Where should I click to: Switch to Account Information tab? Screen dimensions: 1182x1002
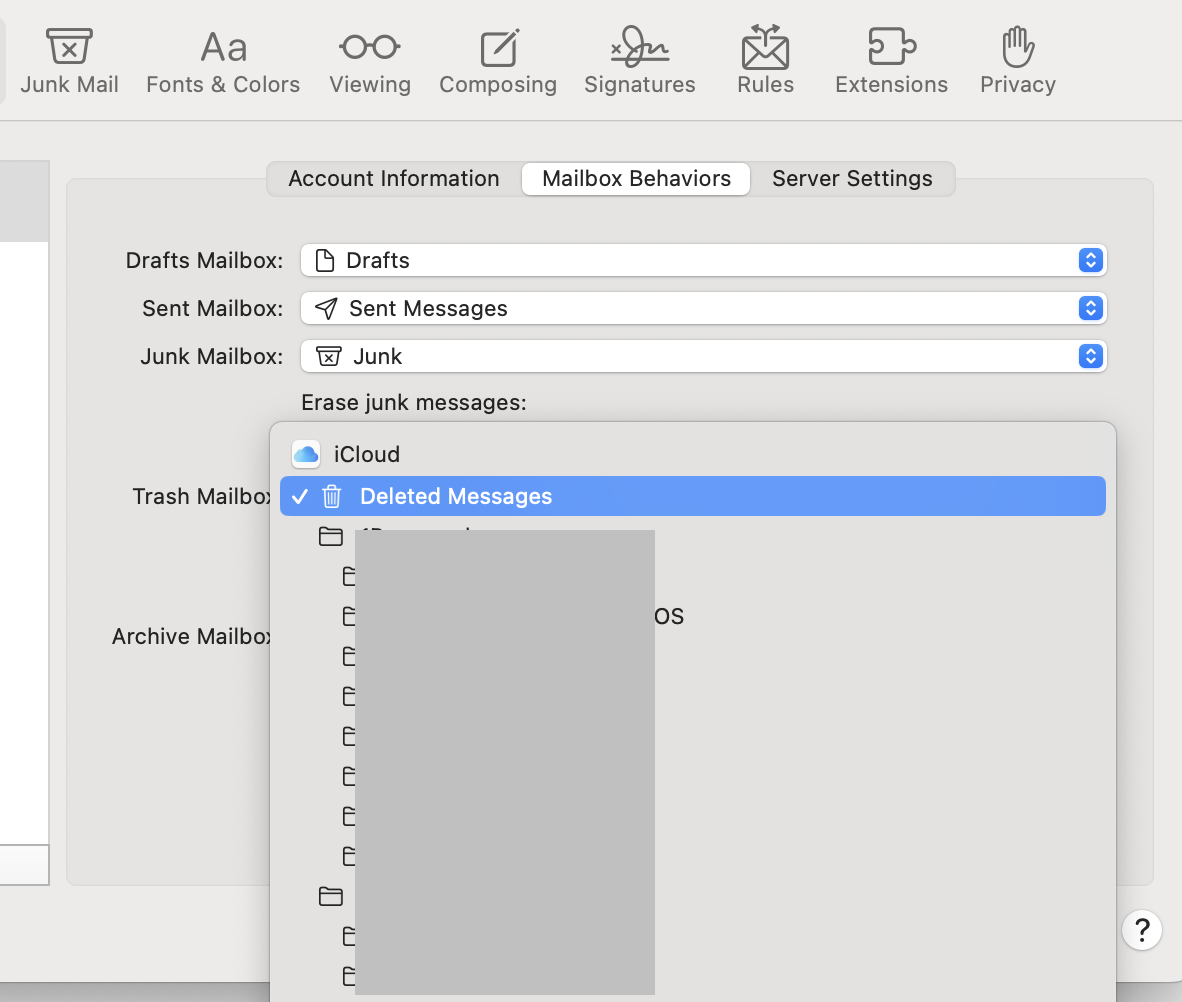point(394,179)
